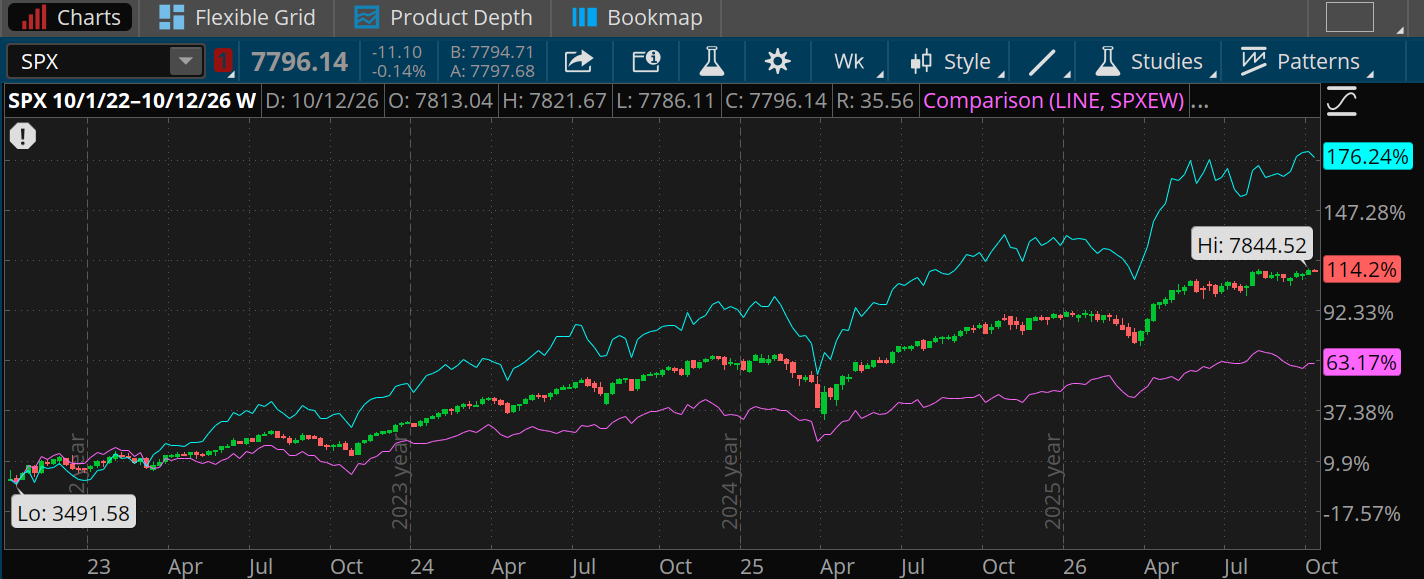The image size is (1424, 579).
Task: Click the Share chart arrow icon
Action: coord(578,62)
